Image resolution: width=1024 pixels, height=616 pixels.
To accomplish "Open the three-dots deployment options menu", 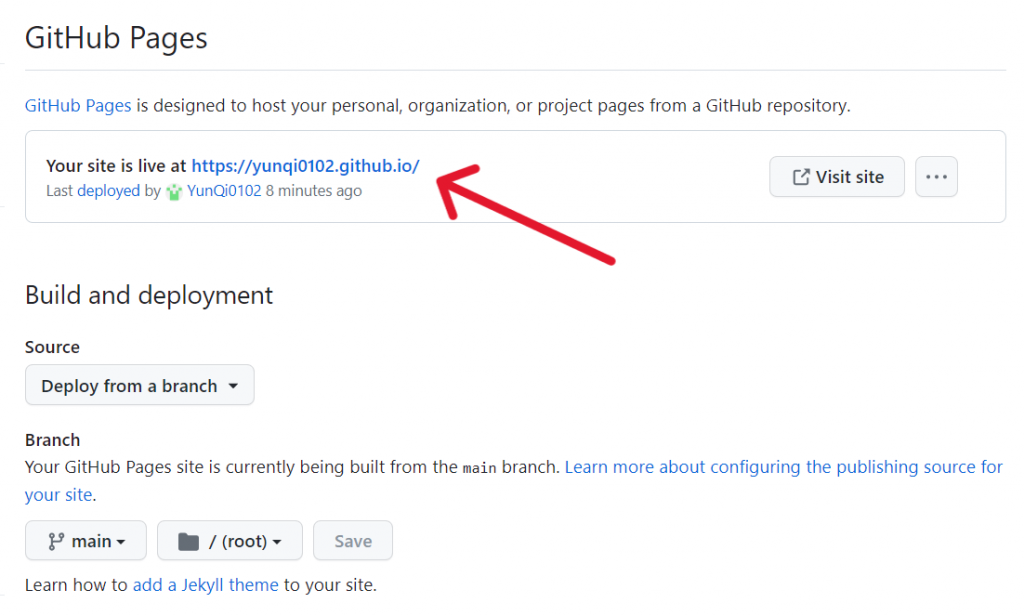I will point(936,177).
